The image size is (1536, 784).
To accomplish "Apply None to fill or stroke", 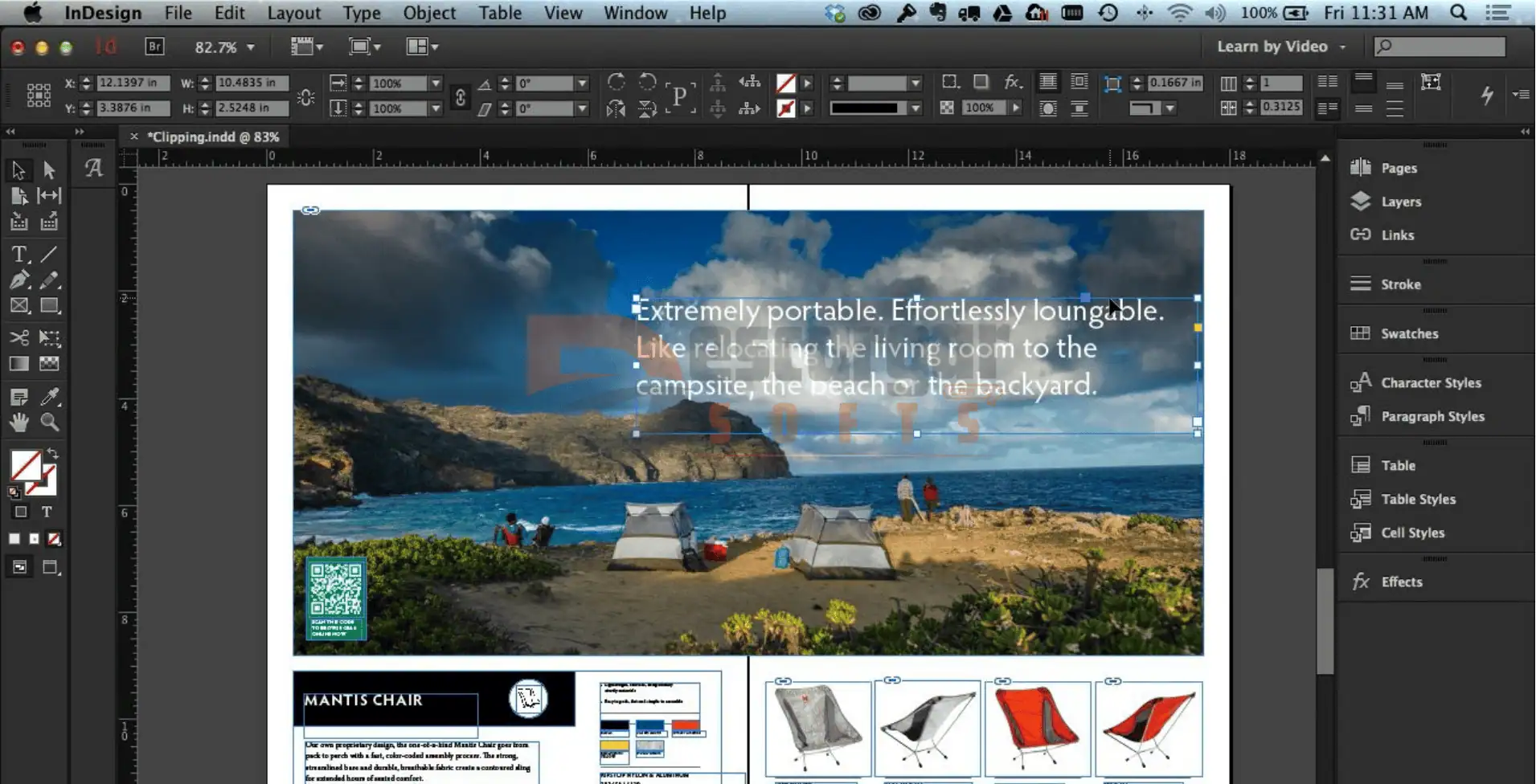I will coord(54,539).
